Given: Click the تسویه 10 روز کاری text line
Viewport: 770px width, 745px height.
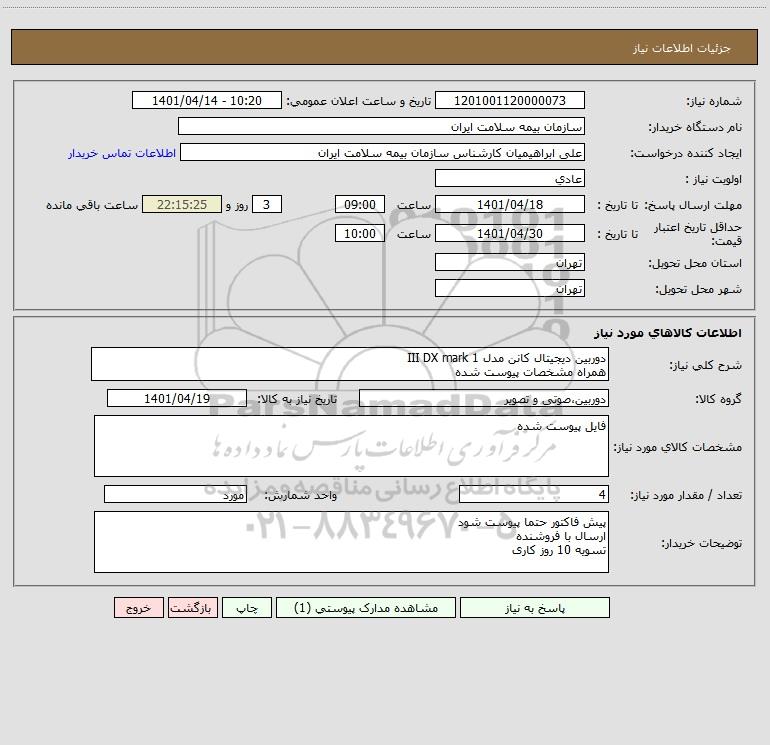Looking at the screenshot, I should pos(559,550).
